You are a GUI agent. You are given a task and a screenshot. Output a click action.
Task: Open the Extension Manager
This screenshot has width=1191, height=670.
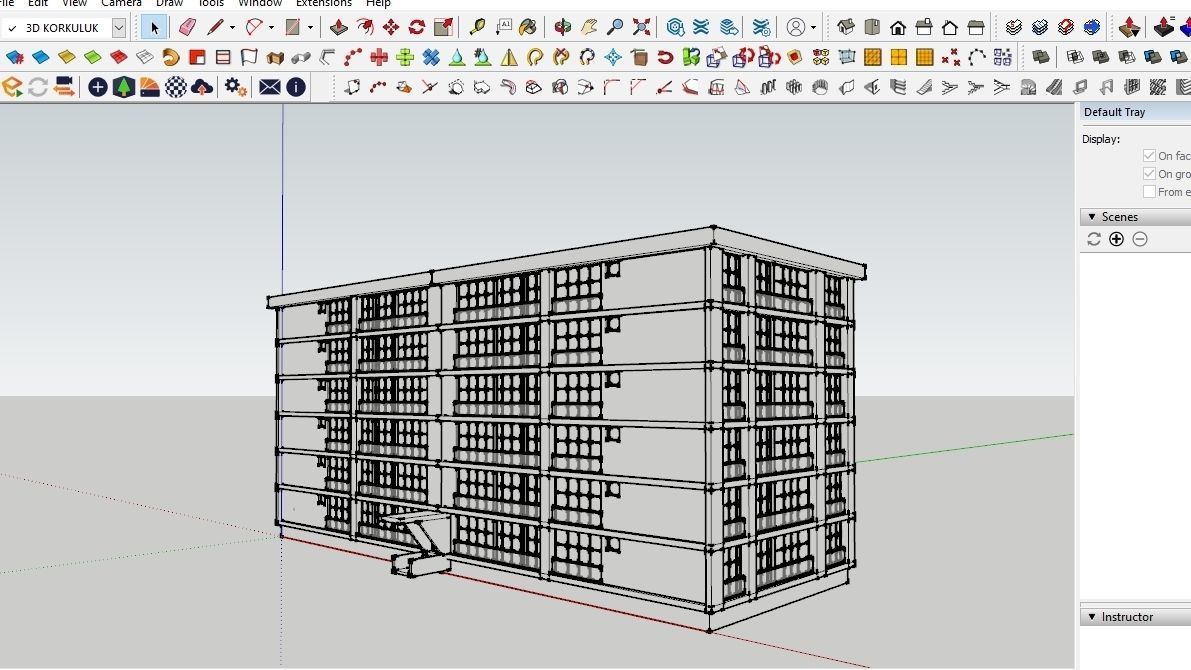pos(761,28)
